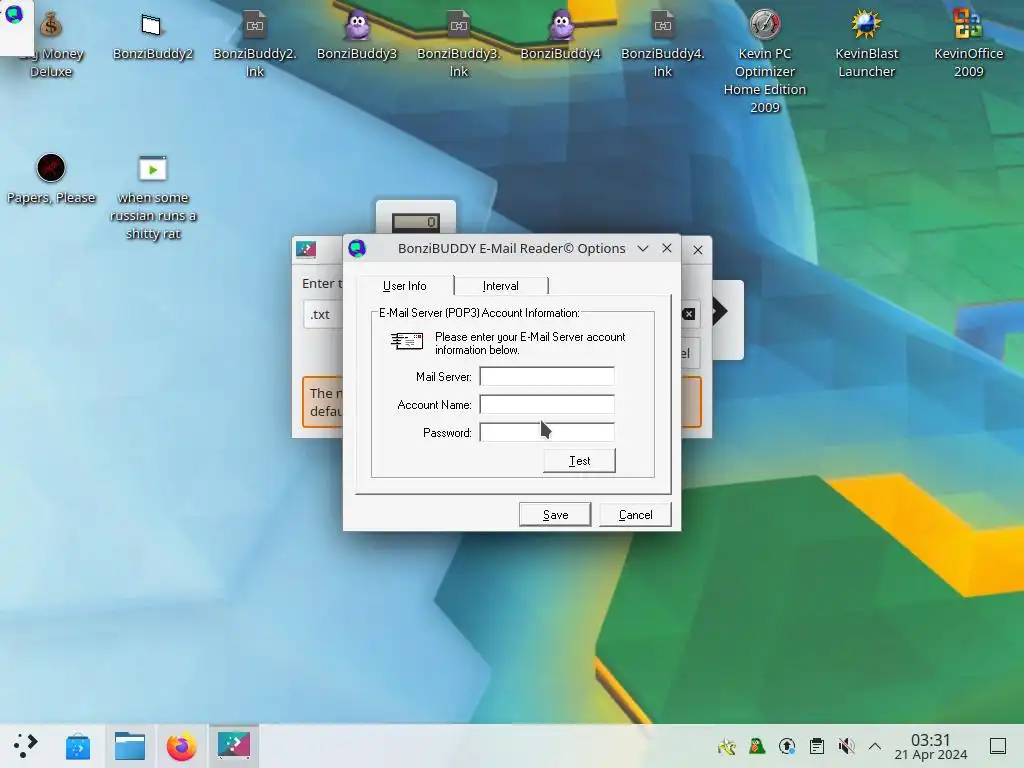Close the BonziBUDDY E-Mail Reader Options dialog
The image size is (1024, 768).
coord(667,248)
